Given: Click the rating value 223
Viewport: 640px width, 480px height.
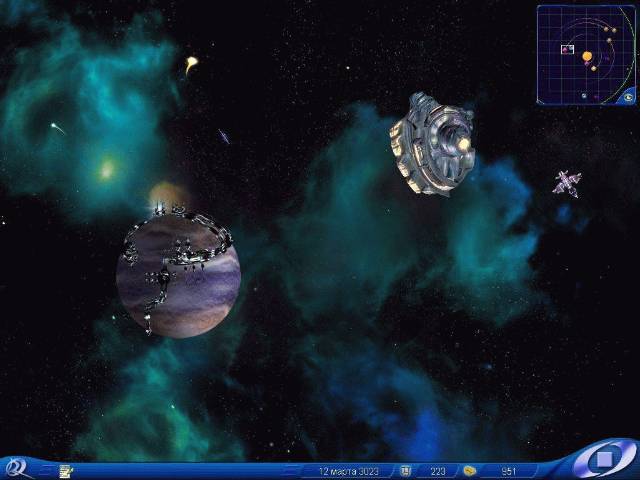Looking at the screenshot, I should click(x=438, y=471).
